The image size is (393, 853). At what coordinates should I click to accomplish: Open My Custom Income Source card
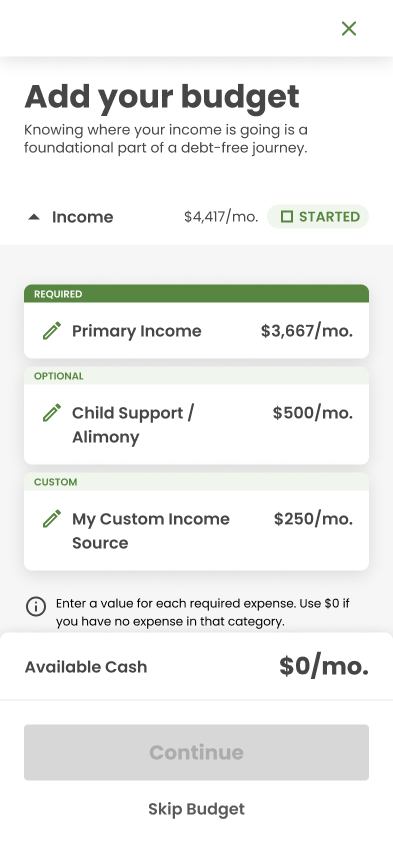196,530
